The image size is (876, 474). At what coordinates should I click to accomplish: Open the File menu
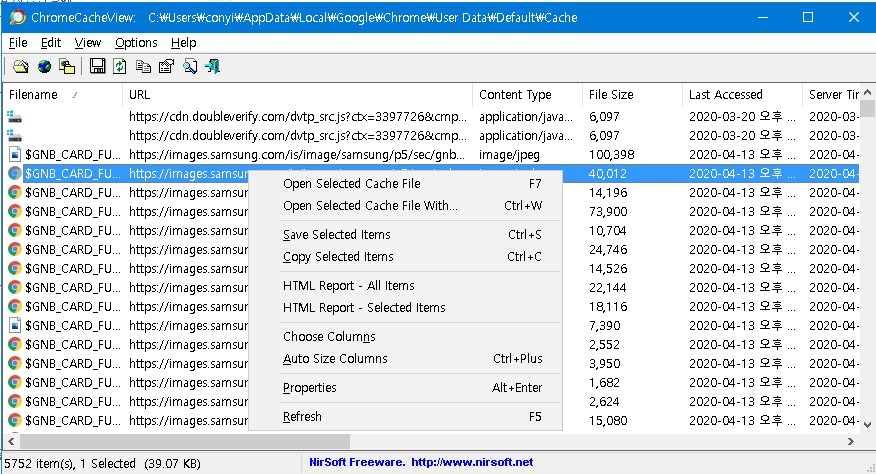pos(18,43)
